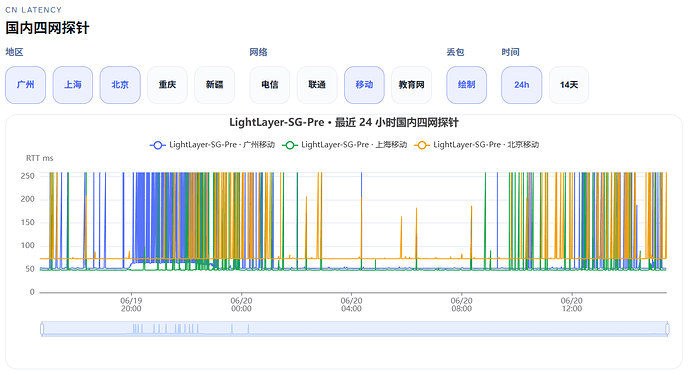This screenshot has width=690, height=375.
Task: Click the 国内四网探针 heading
Action: click(47, 28)
